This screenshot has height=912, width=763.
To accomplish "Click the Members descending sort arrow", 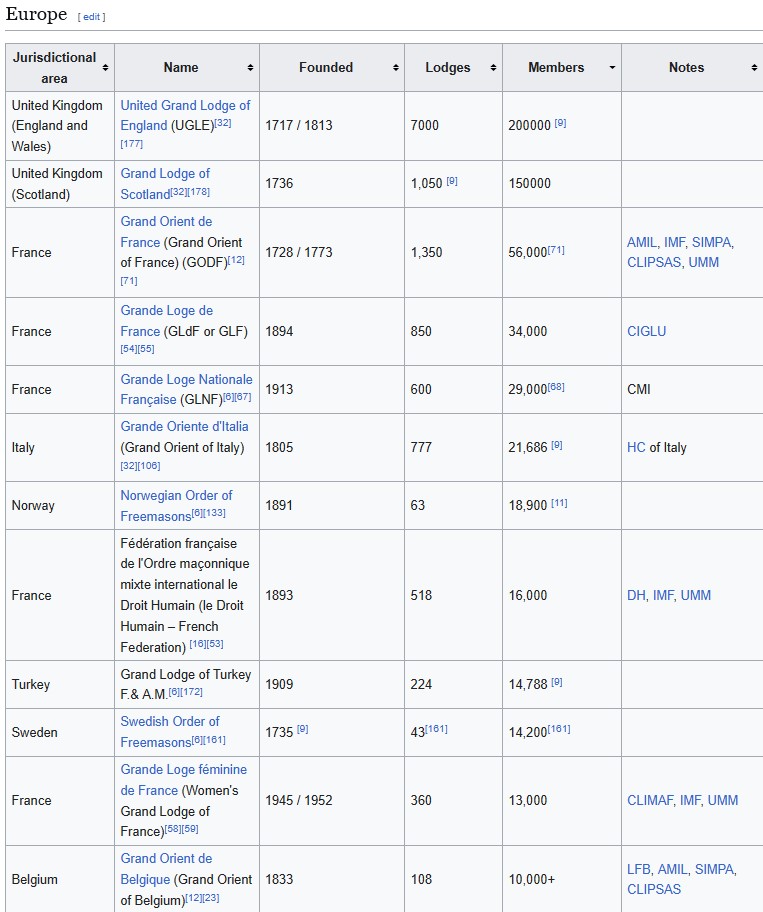I will coord(612,67).
